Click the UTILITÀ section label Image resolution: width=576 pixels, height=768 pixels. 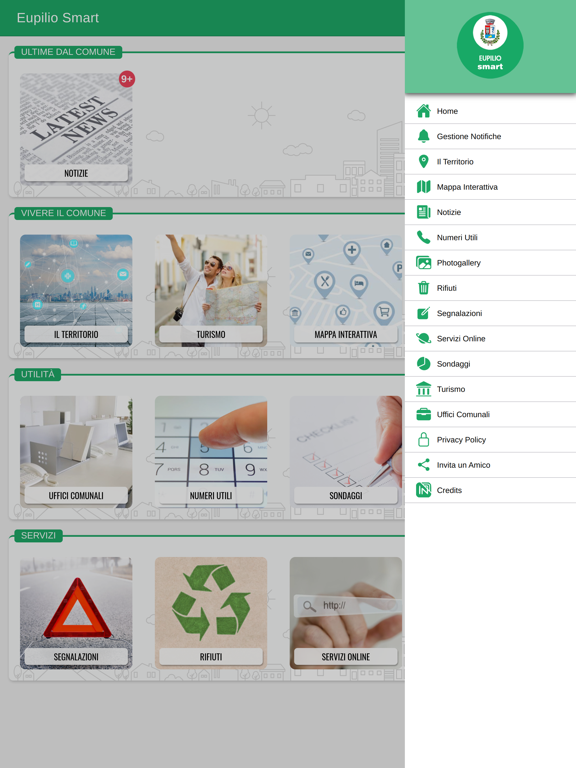[38, 374]
